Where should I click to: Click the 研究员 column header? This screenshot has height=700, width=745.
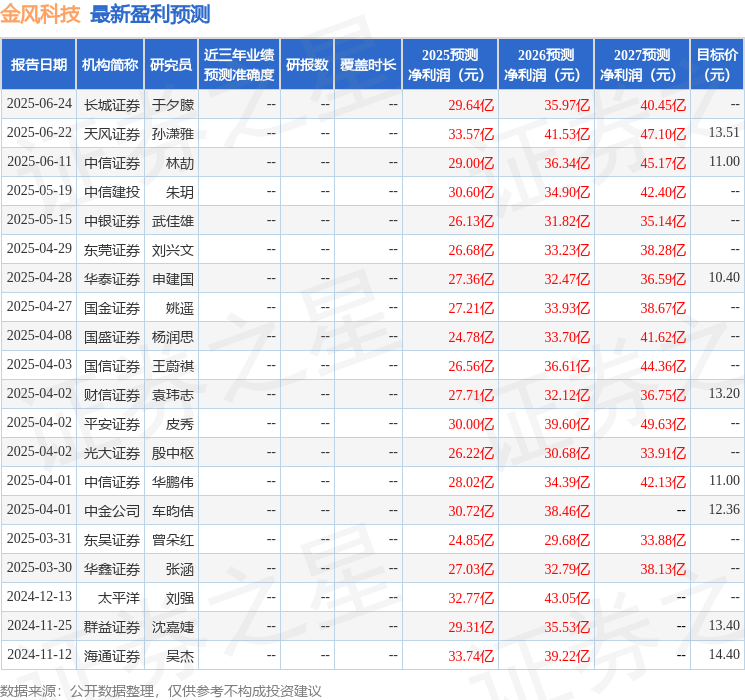tap(171, 65)
